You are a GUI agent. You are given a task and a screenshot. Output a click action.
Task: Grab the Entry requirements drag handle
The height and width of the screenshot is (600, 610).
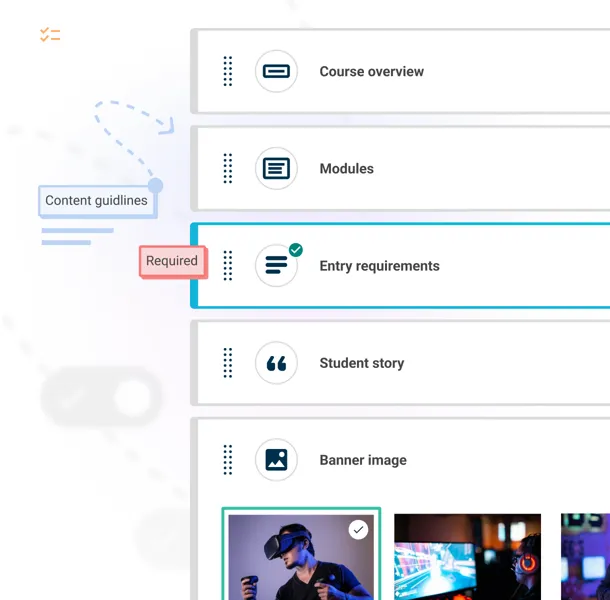[x=228, y=266]
